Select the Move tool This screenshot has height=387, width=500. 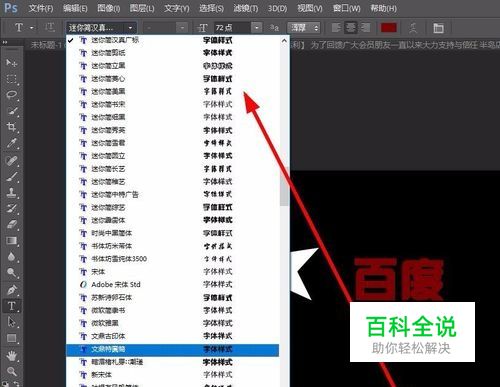pos(11,63)
